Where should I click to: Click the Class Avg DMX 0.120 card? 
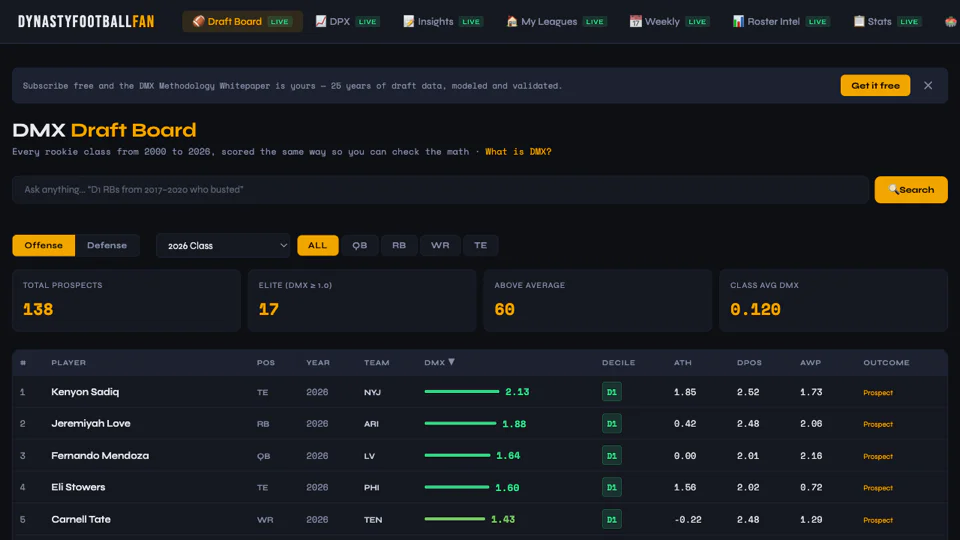(x=833, y=301)
